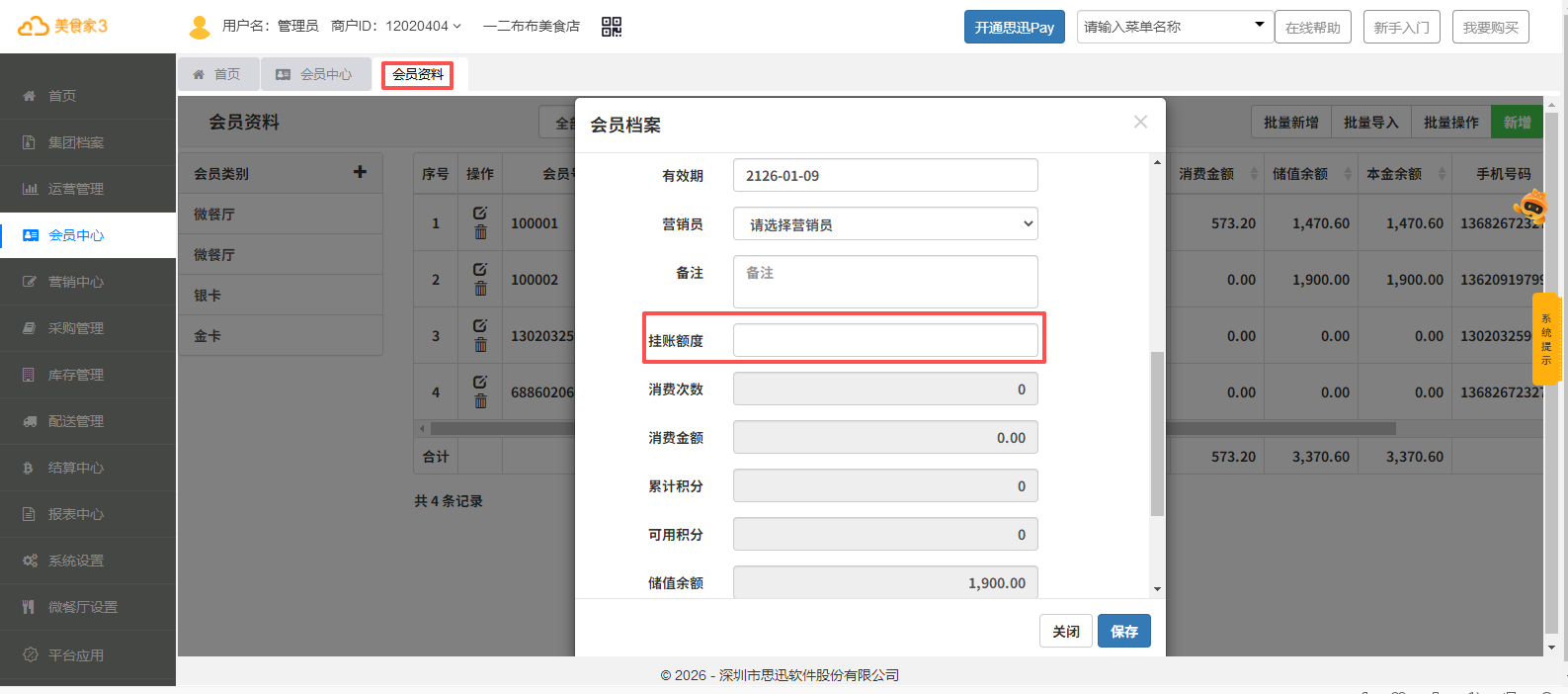Screen dimensions: 1568x694
Task: Click the plus icon beside 会员类别
Action: click(x=360, y=172)
